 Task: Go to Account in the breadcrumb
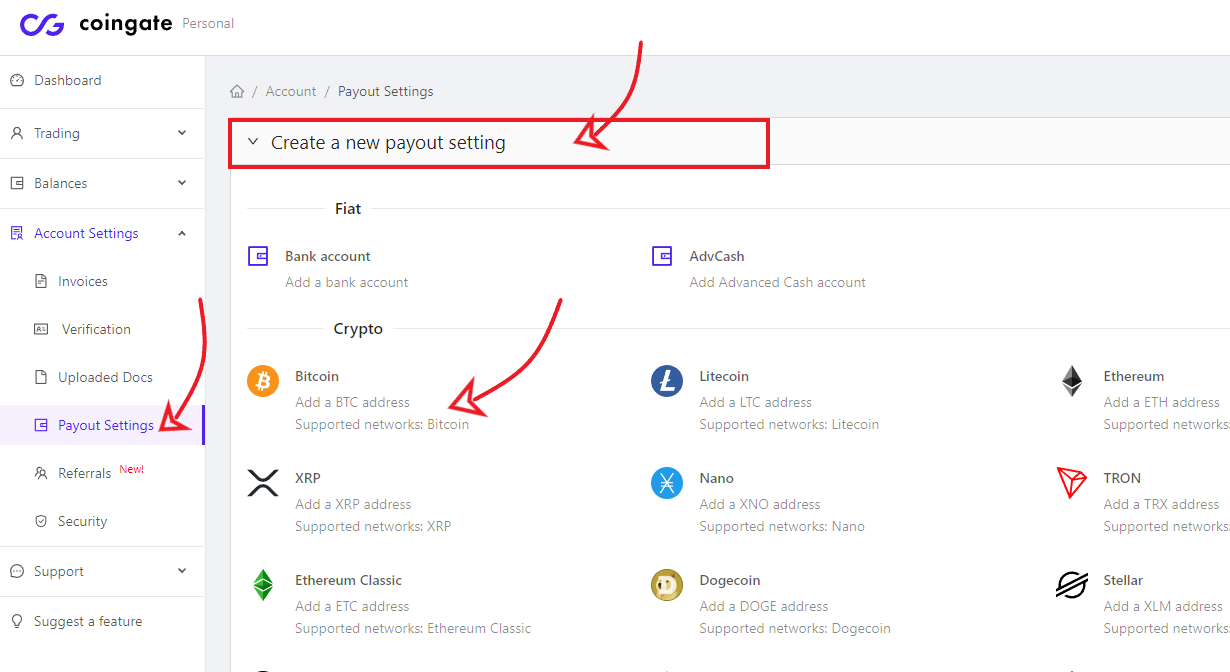click(291, 91)
